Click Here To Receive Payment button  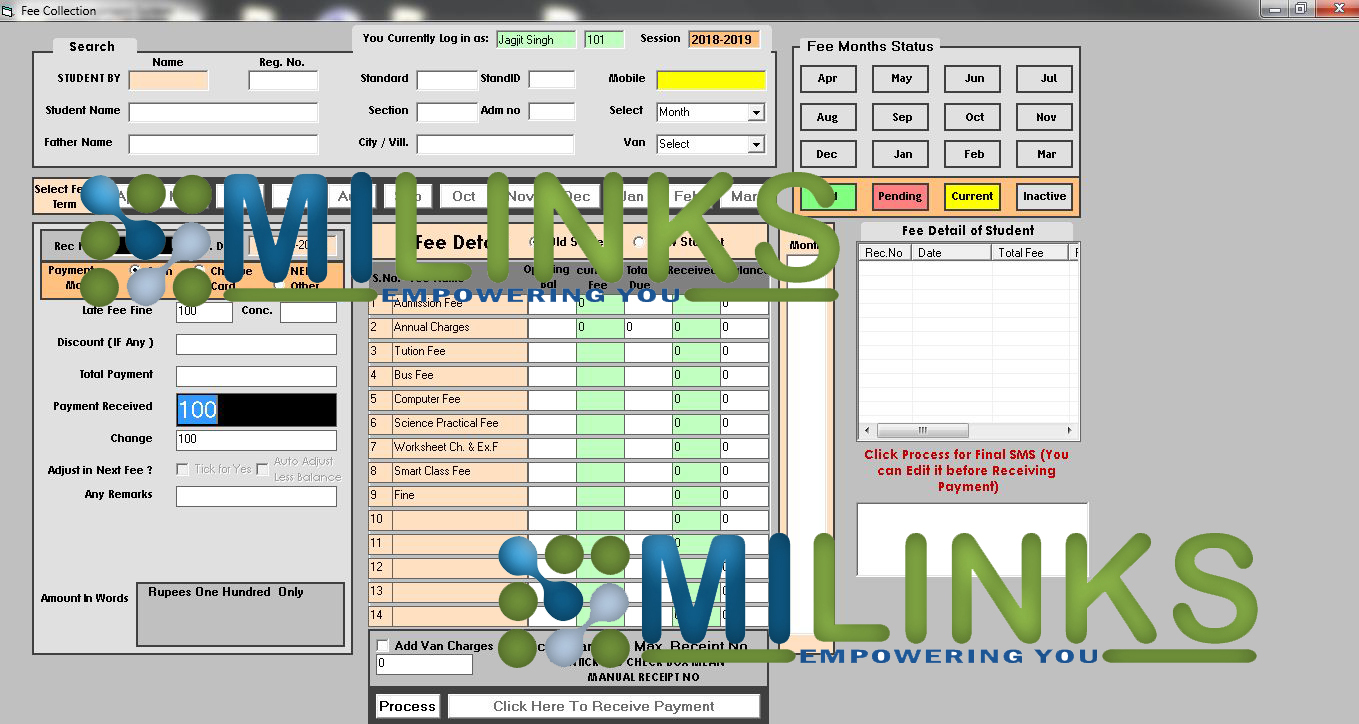[x=603, y=706]
